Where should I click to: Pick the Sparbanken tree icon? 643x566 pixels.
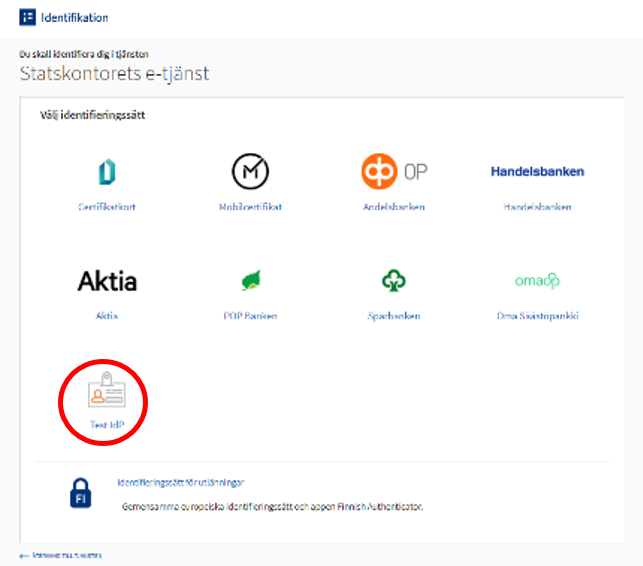tap(394, 281)
